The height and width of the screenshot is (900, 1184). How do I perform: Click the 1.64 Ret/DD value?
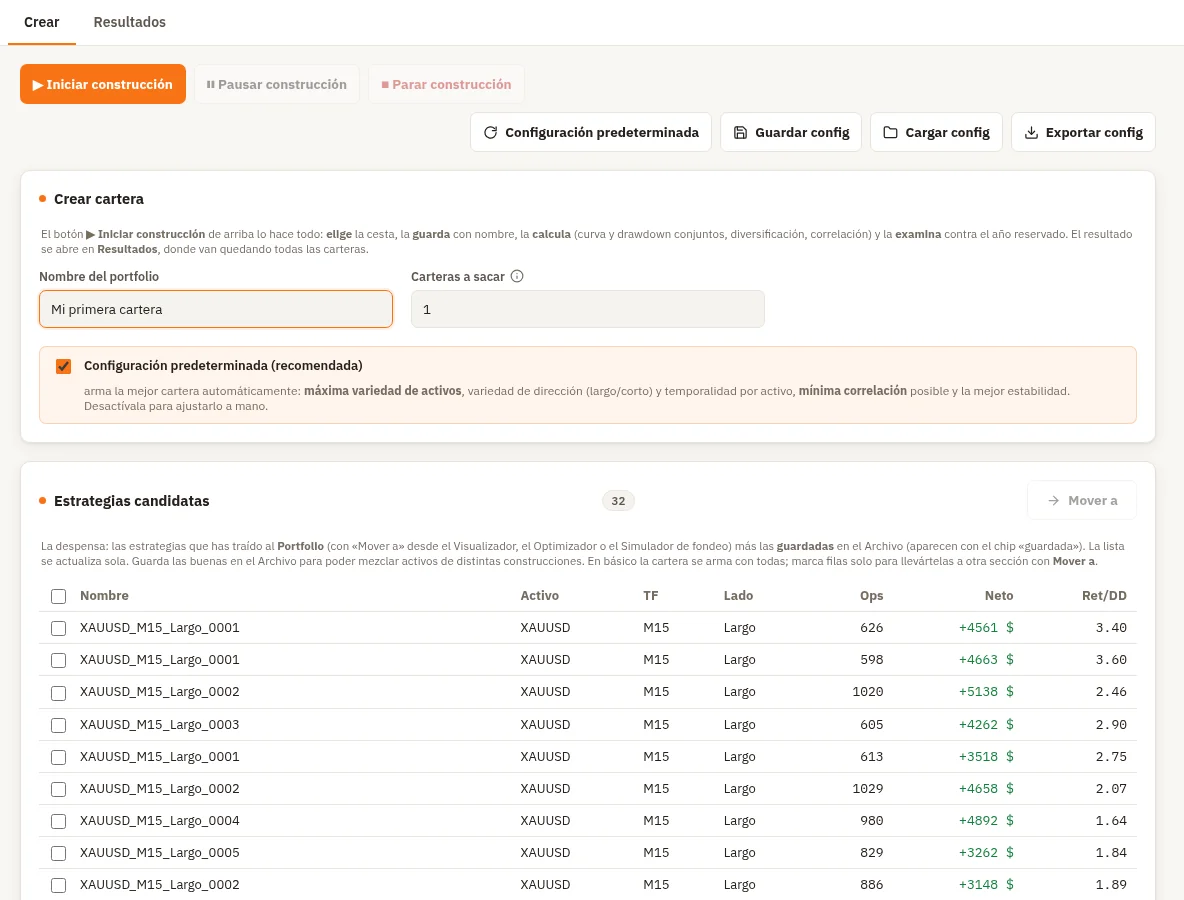tap(1111, 821)
